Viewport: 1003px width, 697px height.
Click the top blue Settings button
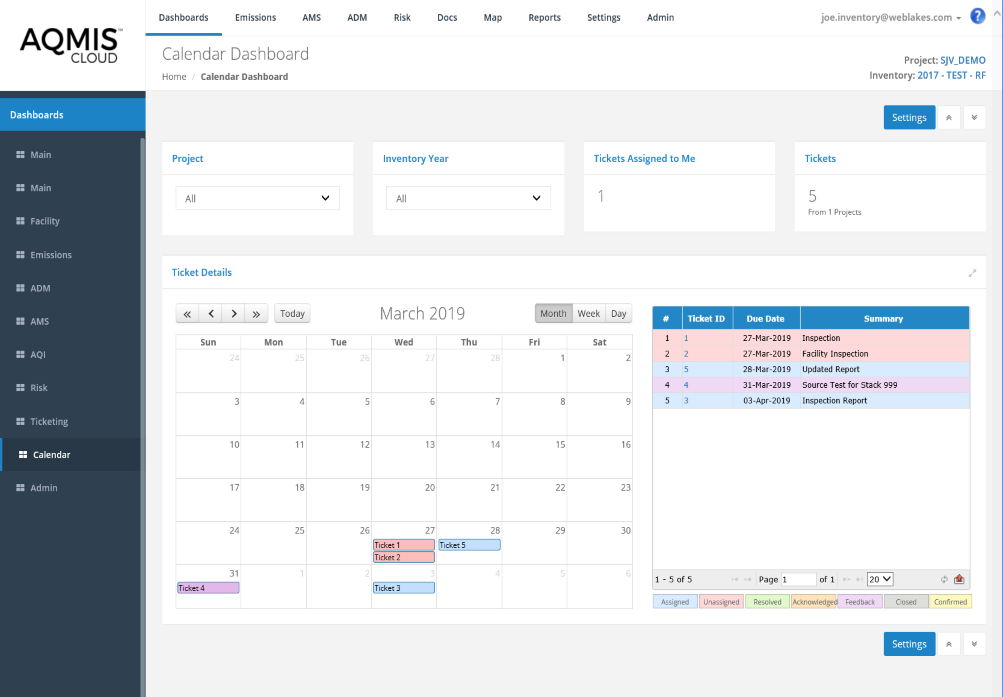click(x=909, y=118)
